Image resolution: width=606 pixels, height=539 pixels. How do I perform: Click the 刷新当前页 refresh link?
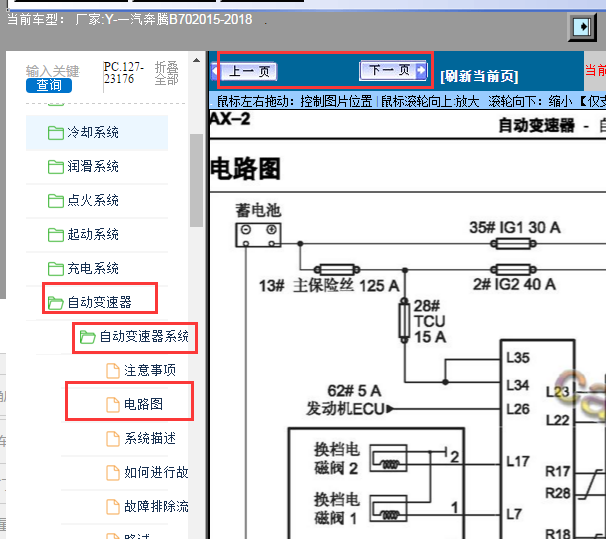(479, 76)
